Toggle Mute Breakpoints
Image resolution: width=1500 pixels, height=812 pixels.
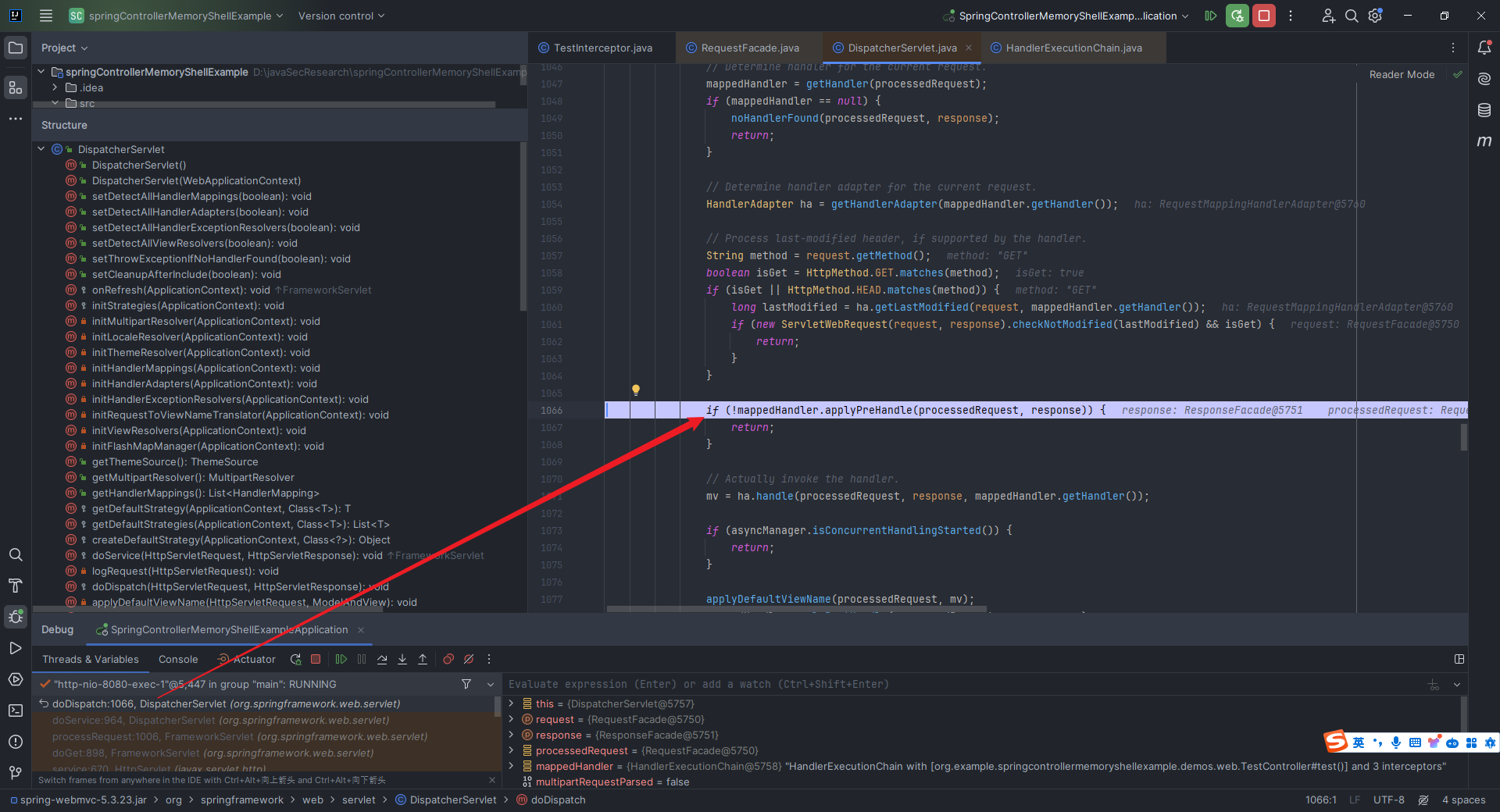(x=469, y=659)
